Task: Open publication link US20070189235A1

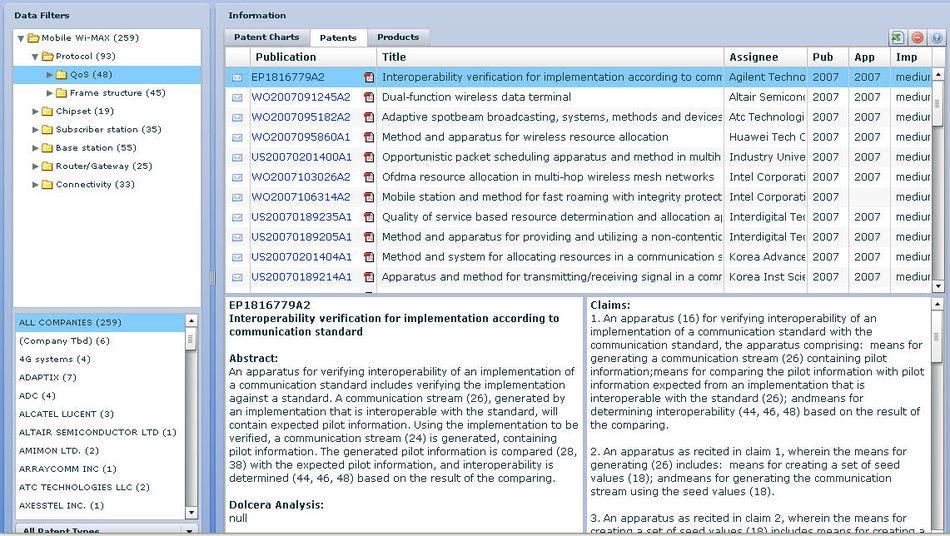Action: tap(301, 217)
